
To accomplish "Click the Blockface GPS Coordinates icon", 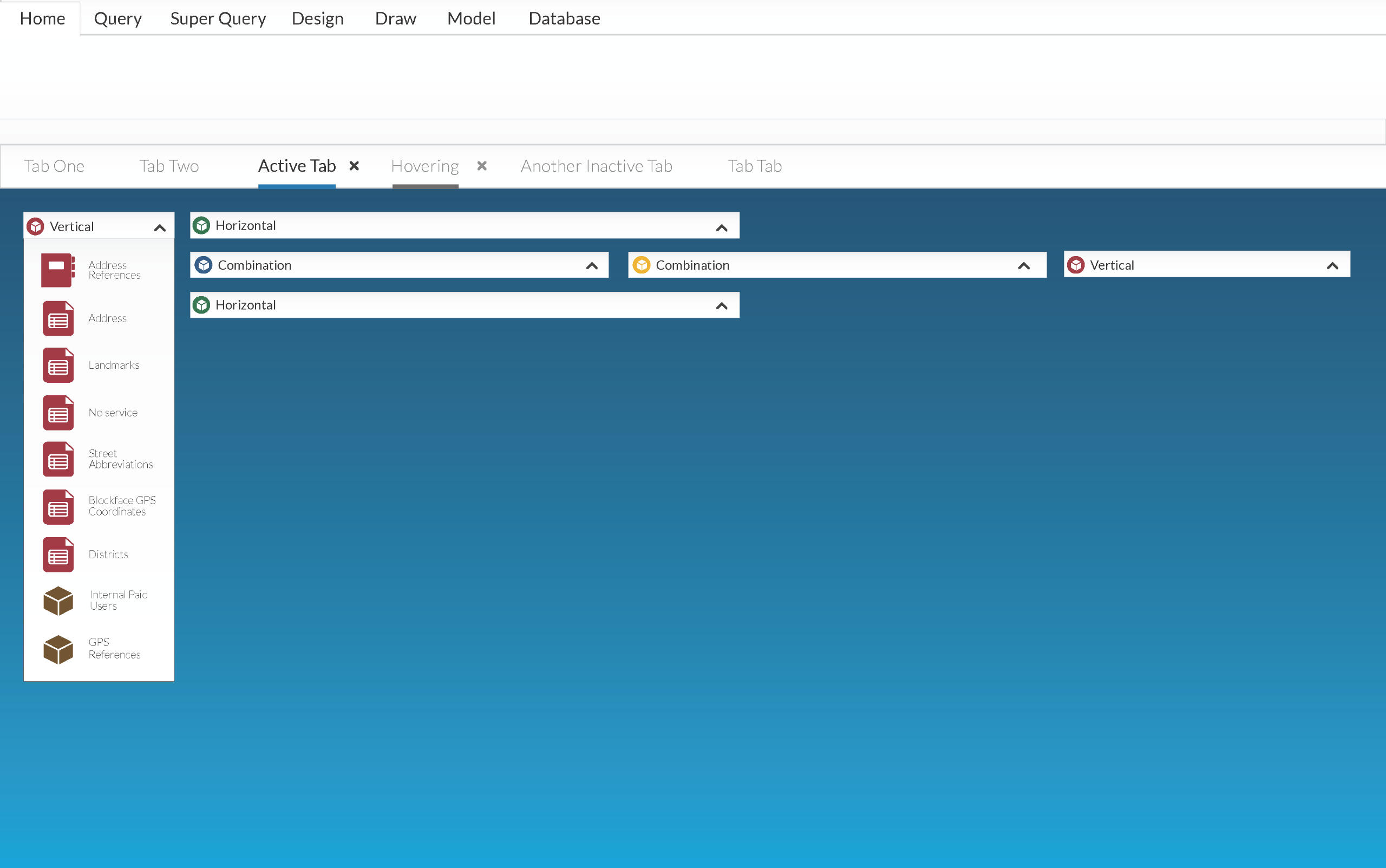I will point(58,507).
